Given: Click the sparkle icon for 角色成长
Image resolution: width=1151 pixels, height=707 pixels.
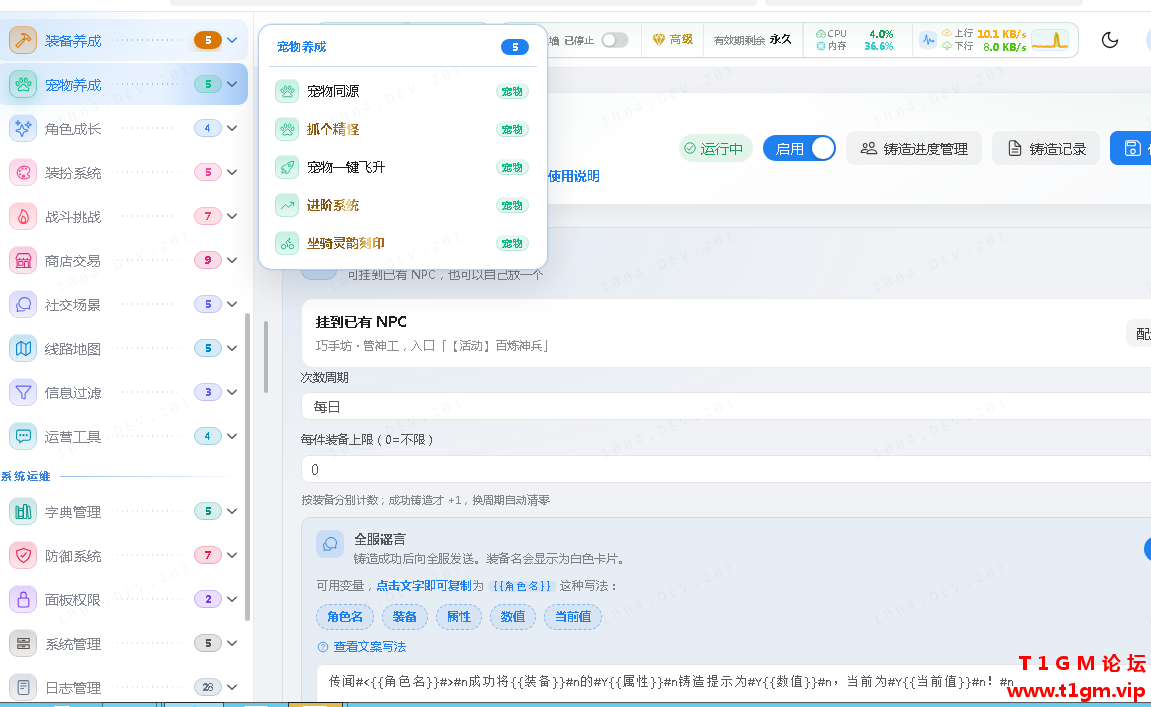Looking at the screenshot, I should click(23, 128).
